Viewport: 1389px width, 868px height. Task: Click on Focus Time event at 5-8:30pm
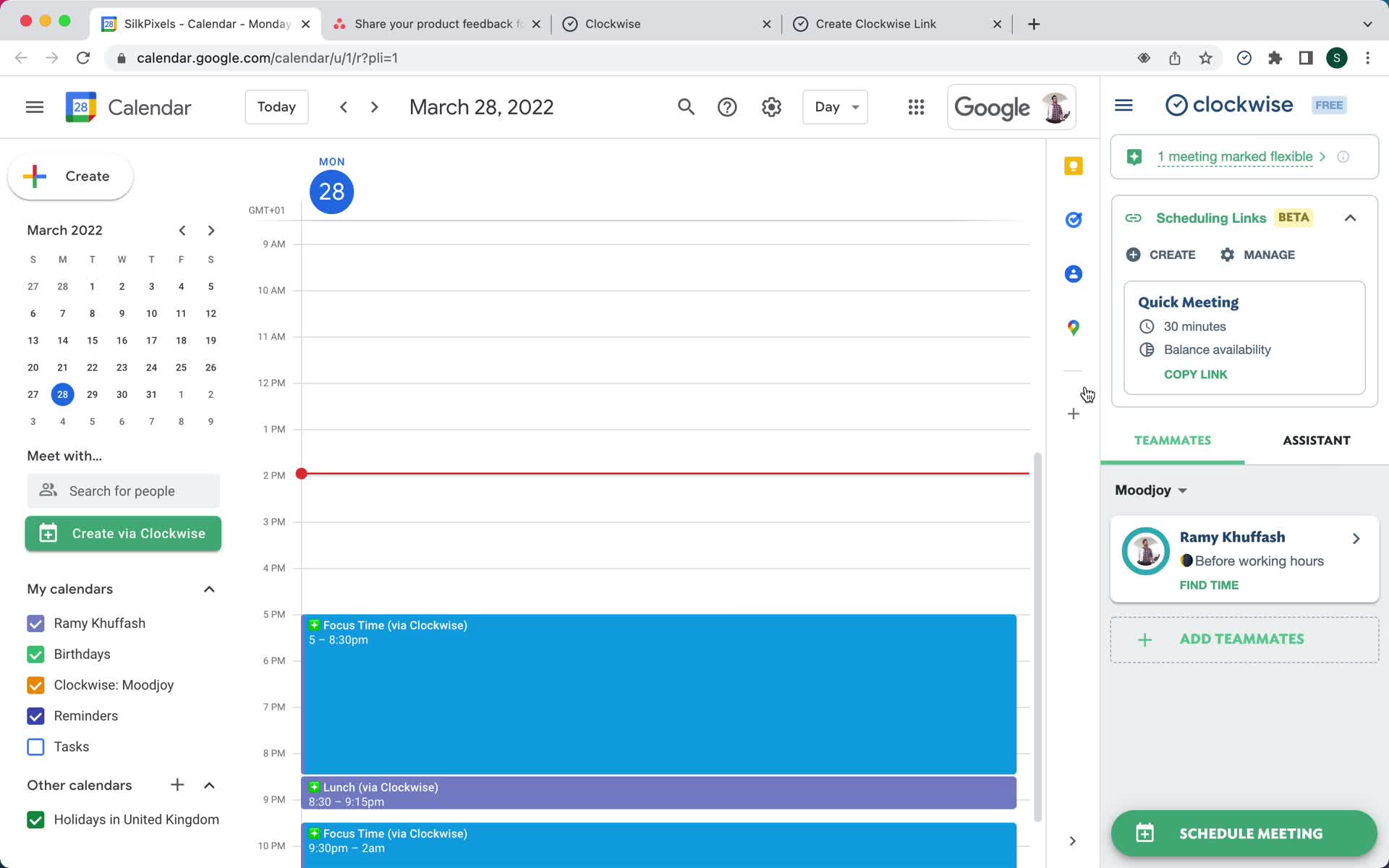pyautogui.click(x=660, y=694)
